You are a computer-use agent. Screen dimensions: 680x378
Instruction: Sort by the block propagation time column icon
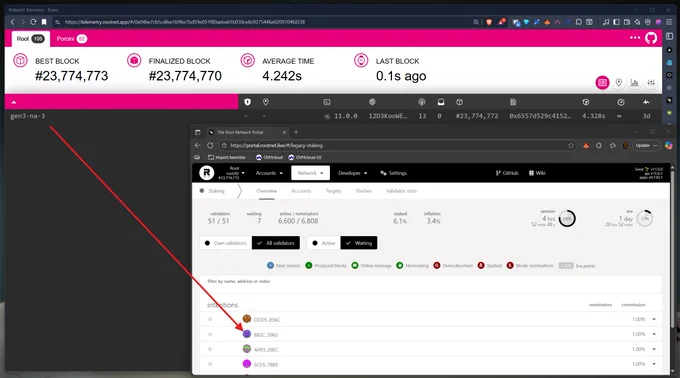[x=621, y=102]
